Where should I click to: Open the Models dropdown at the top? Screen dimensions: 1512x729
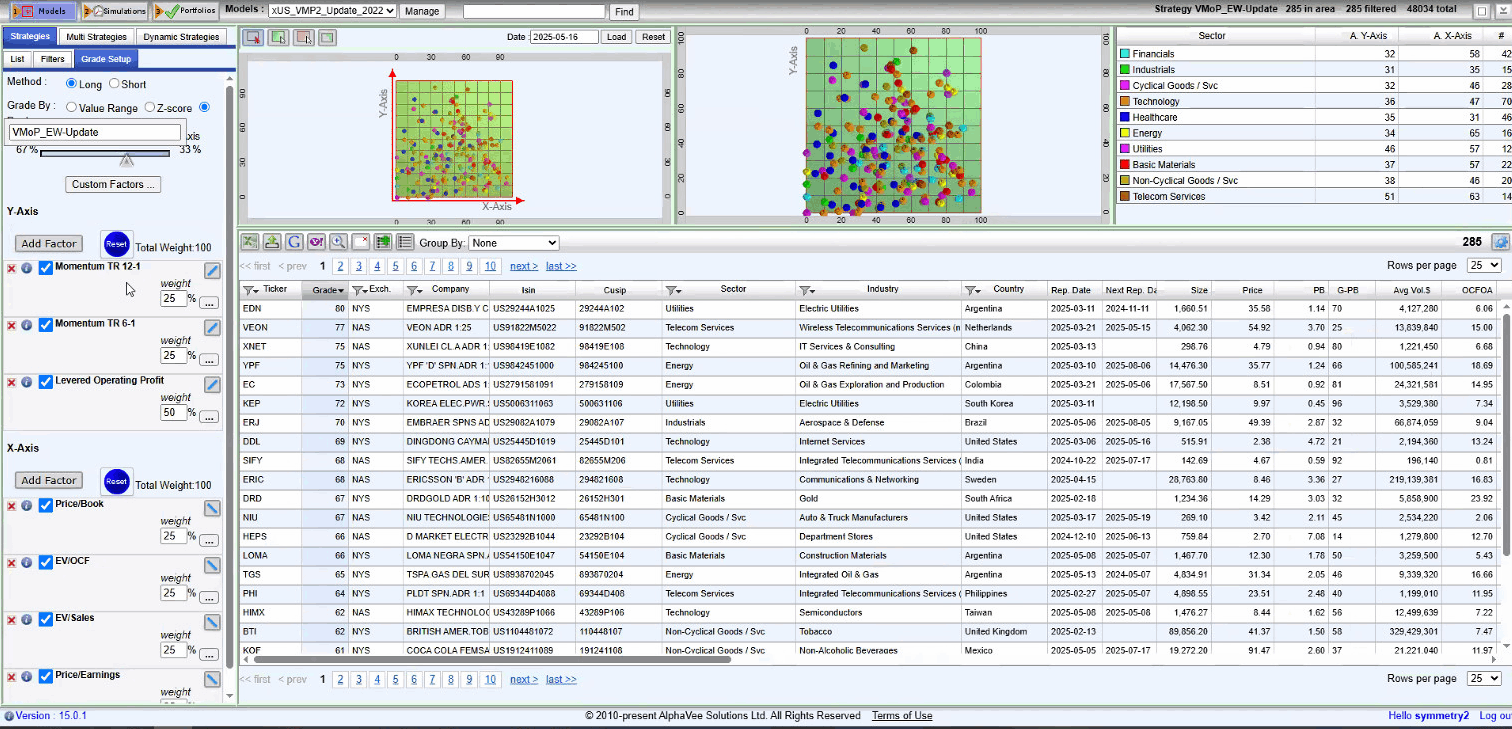tap(333, 11)
